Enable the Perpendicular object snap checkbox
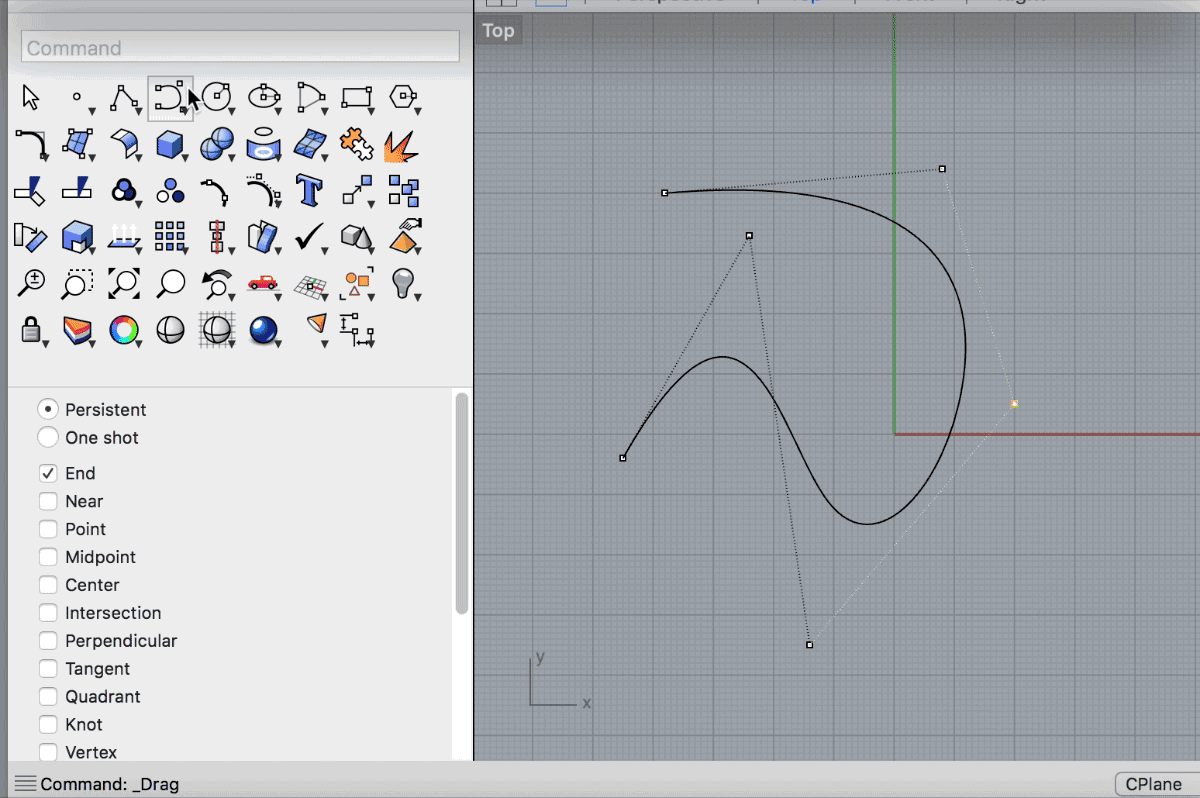 (48, 641)
